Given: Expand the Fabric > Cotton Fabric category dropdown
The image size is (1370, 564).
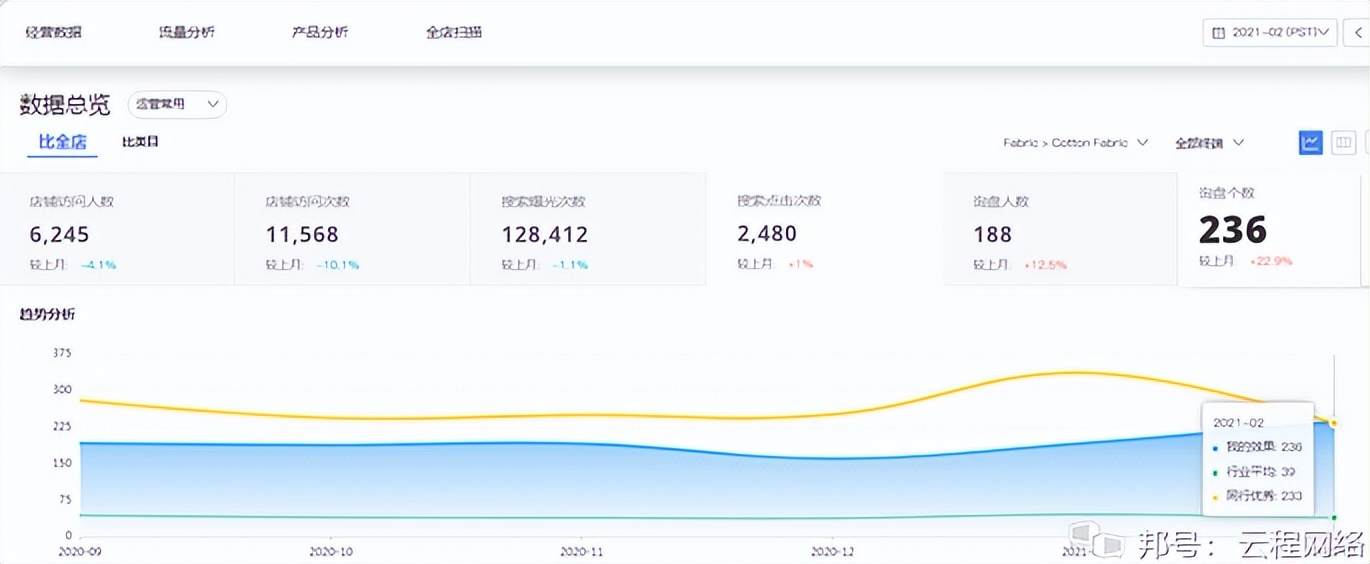Looking at the screenshot, I should point(1075,143).
